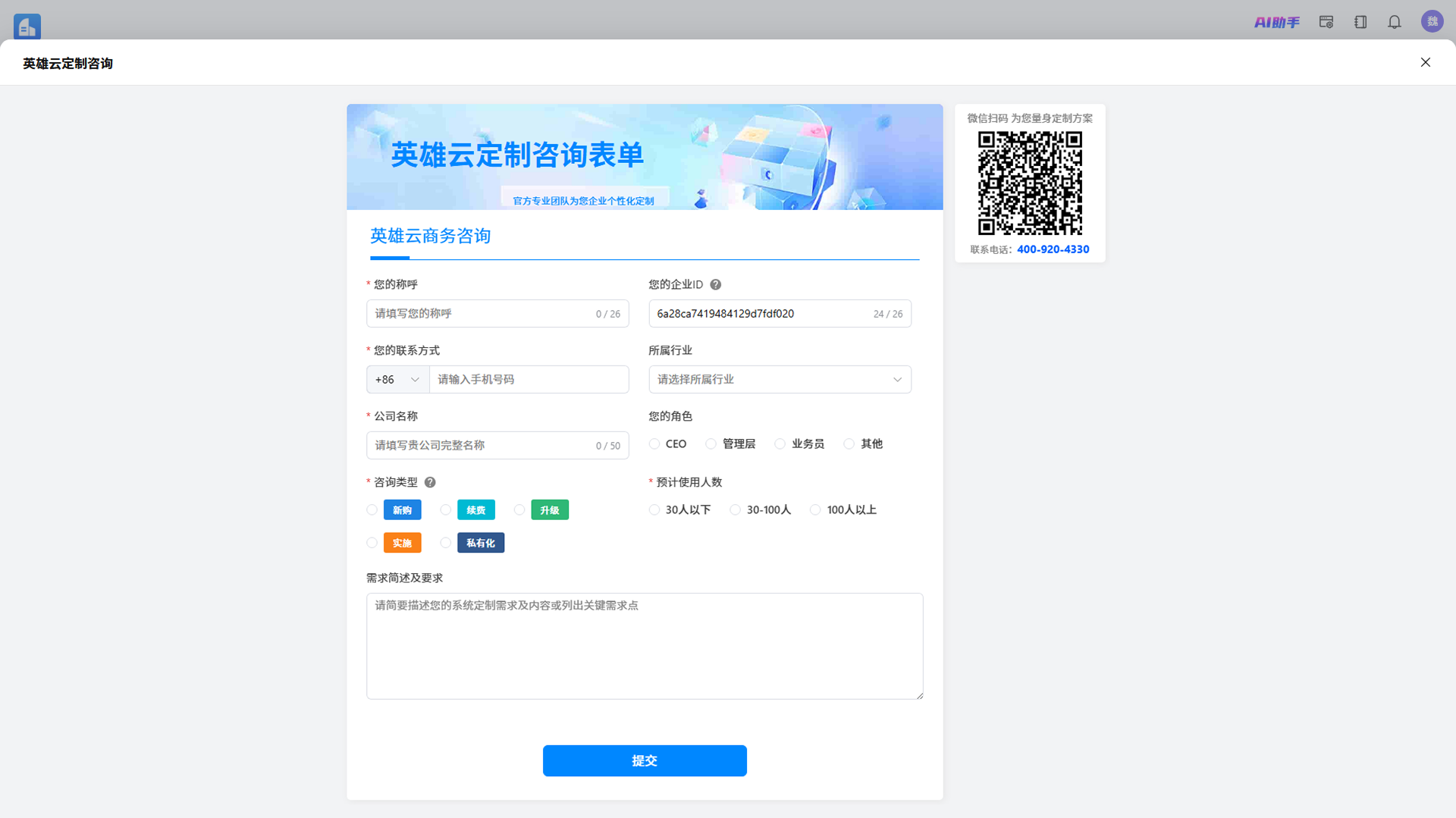Select the 业务员 role radio
1456x818 pixels.
(780, 443)
